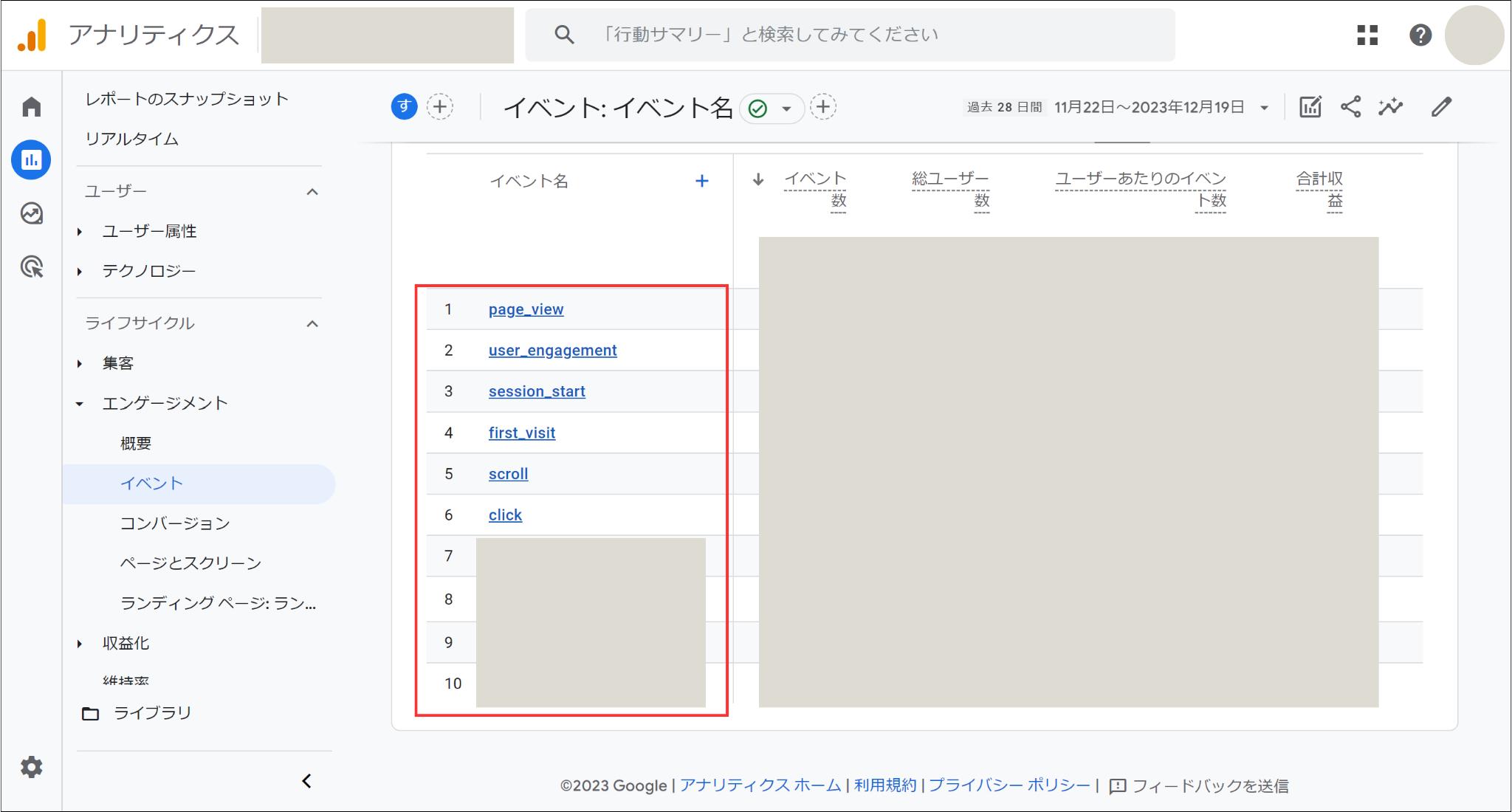Screen dimensions: 1512x812
Task: Expand テクノロジー tree item
Action: (80, 272)
